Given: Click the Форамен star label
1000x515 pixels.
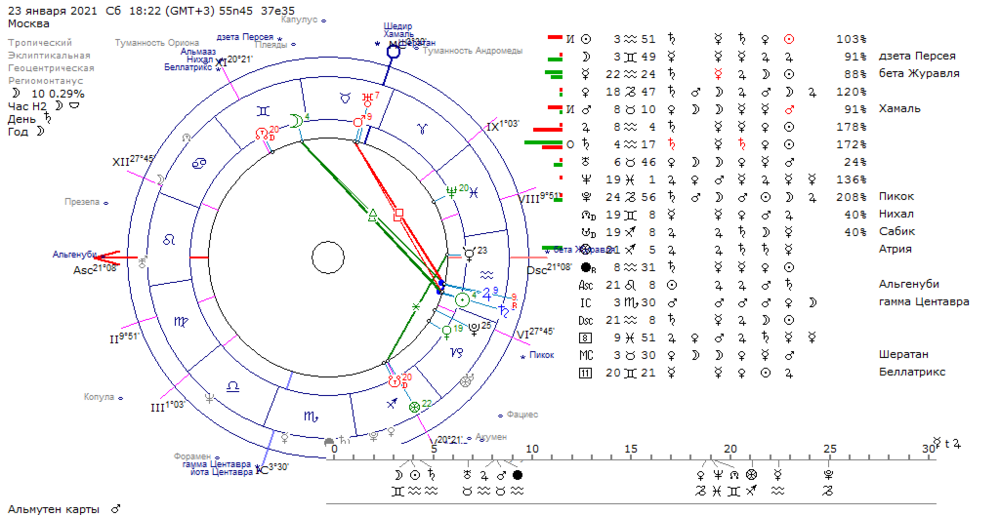Looking at the screenshot, I should click(192, 456).
